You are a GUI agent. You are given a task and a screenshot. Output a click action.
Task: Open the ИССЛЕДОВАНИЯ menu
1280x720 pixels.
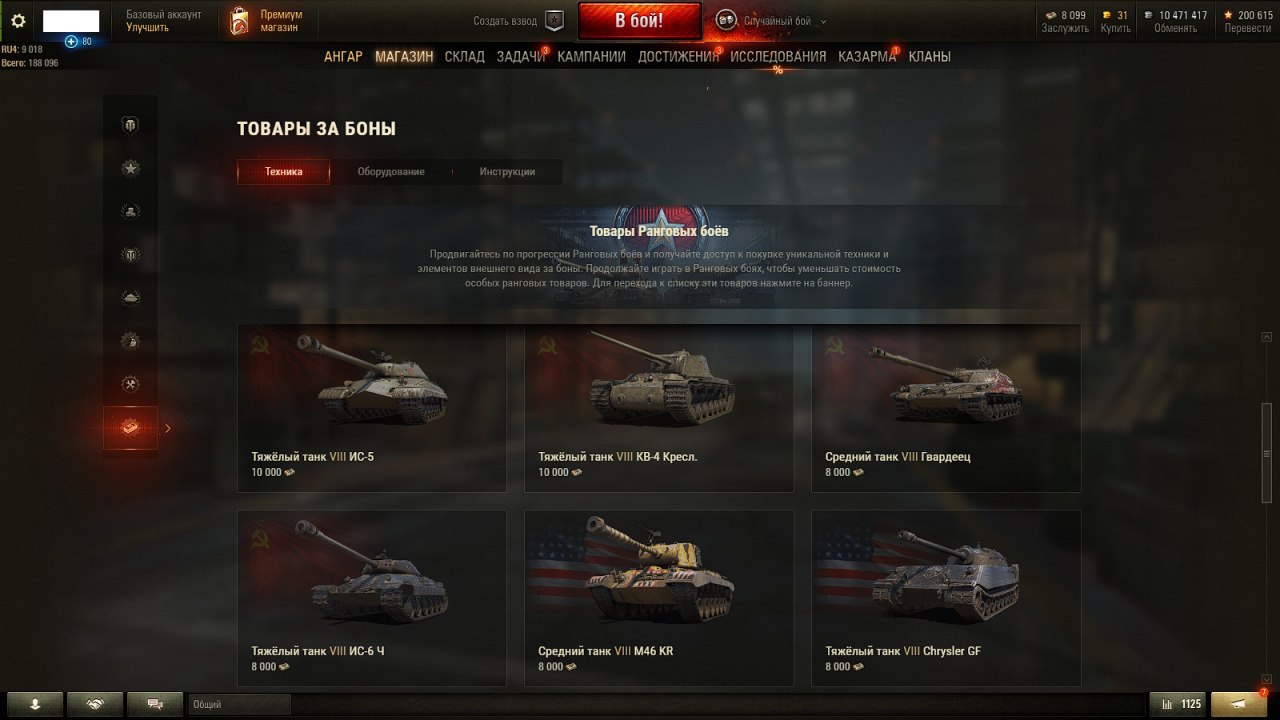point(778,57)
